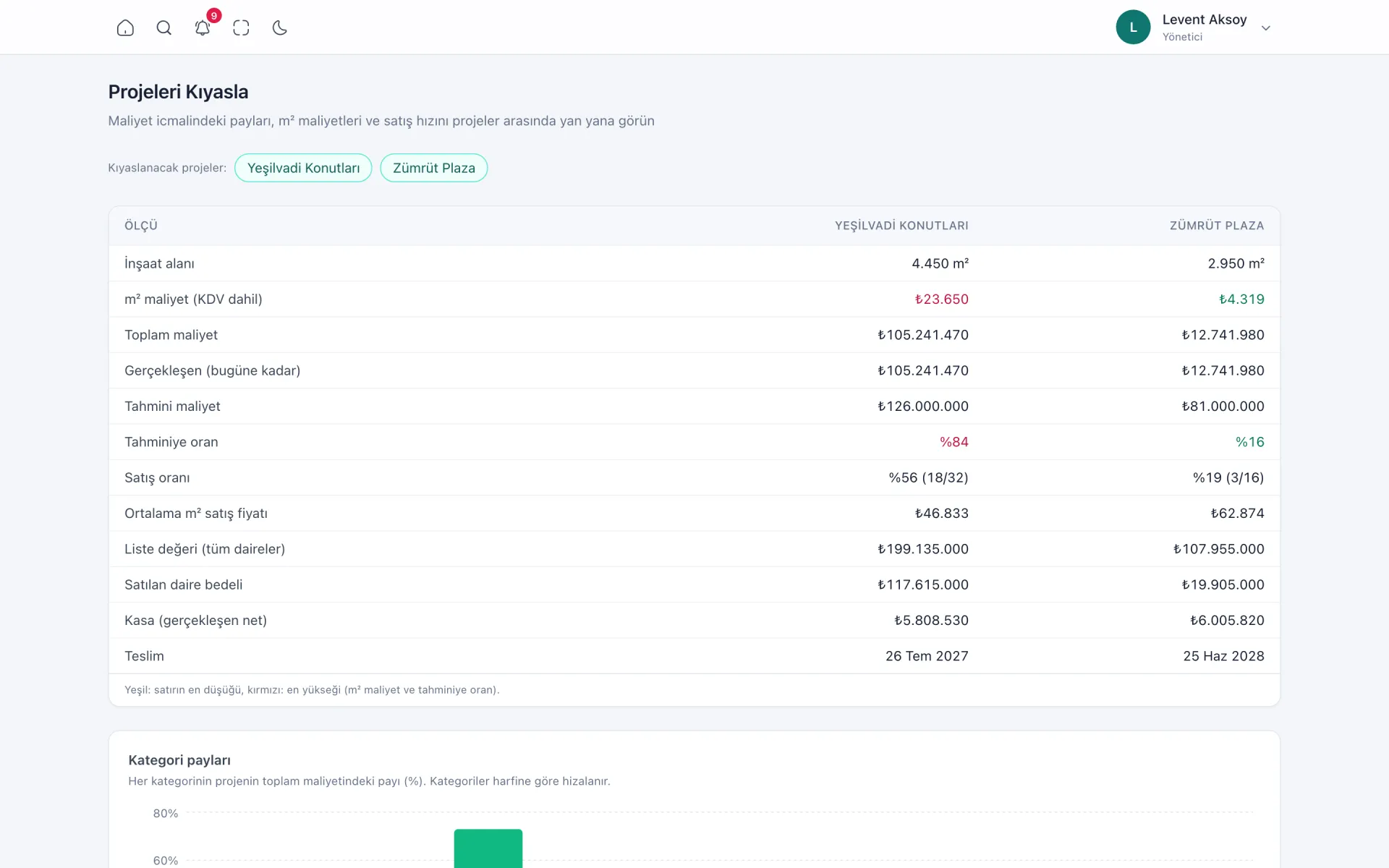The height and width of the screenshot is (868, 1389).
Task: Switch to dark mode moon icon
Action: tap(280, 27)
